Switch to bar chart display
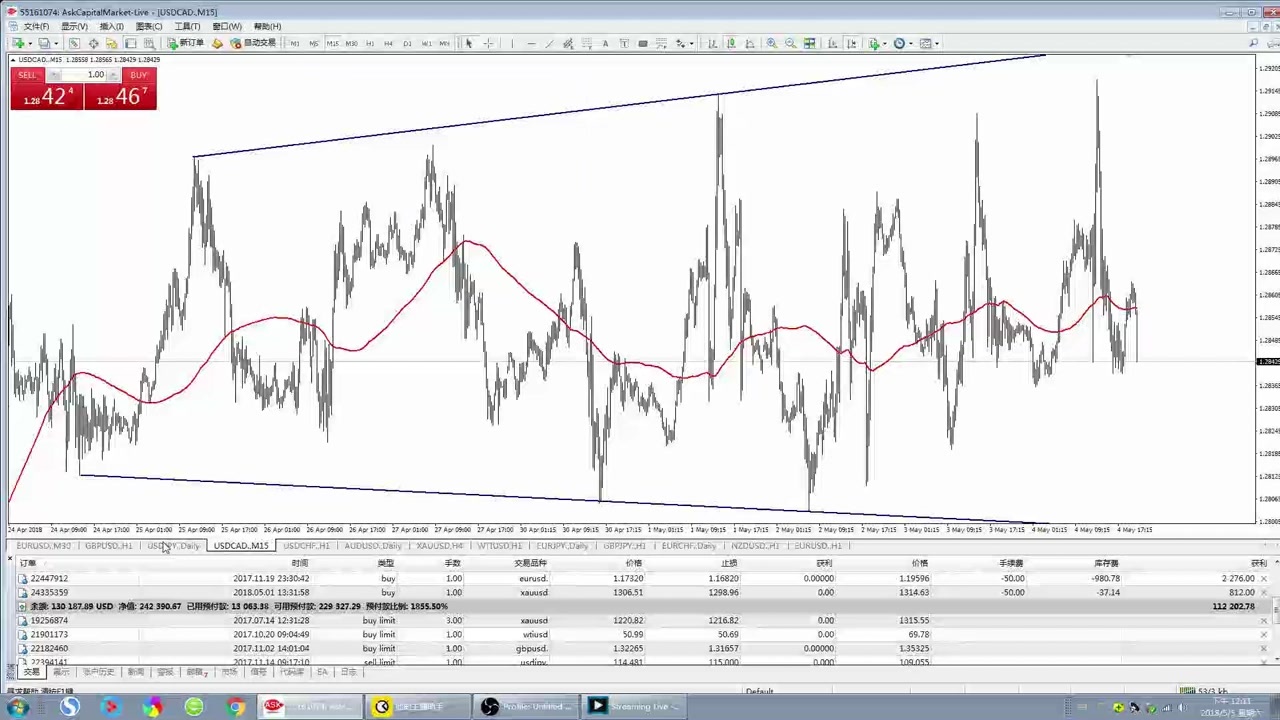 (712, 43)
